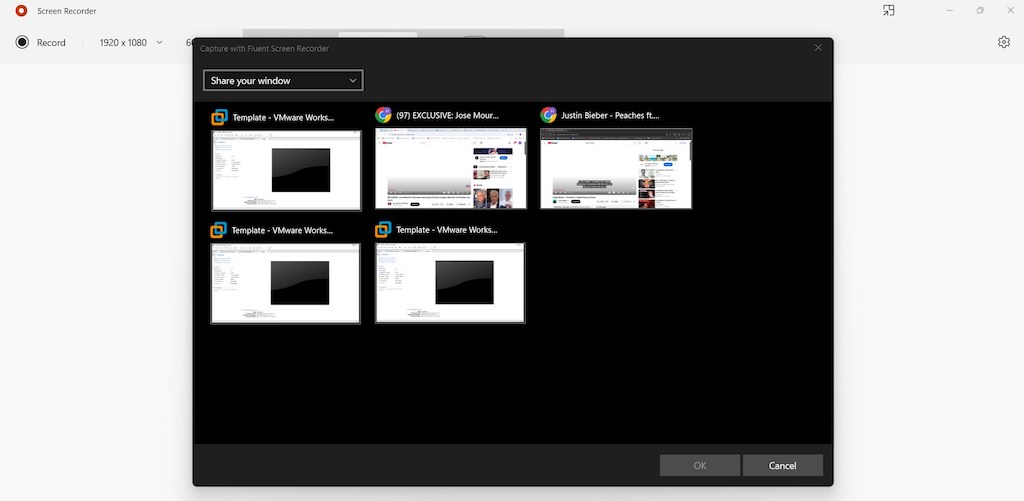The height and width of the screenshot is (501, 1024).
Task: Select the Jose Mourinho YouTube window thumbnail
Action: click(x=450, y=168)
